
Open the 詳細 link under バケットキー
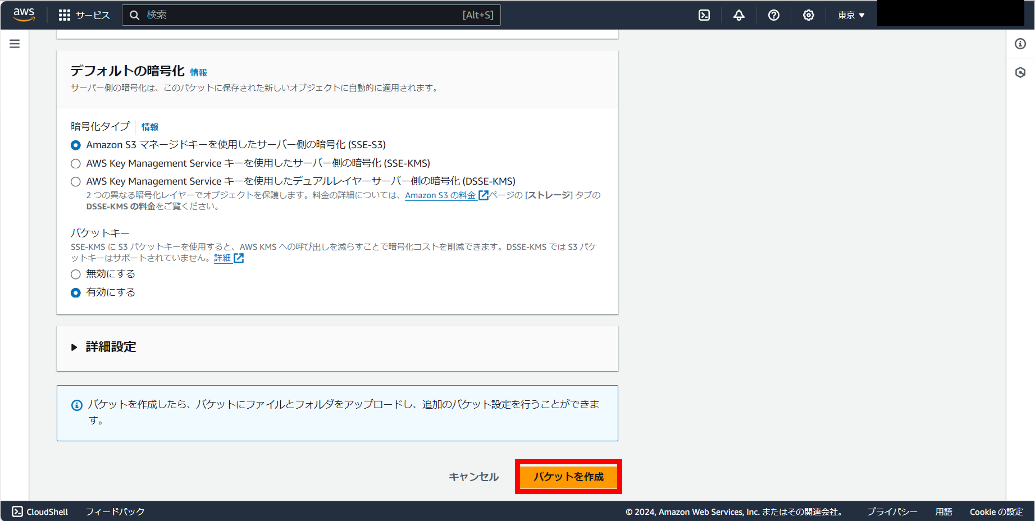[x=222, y=258]
